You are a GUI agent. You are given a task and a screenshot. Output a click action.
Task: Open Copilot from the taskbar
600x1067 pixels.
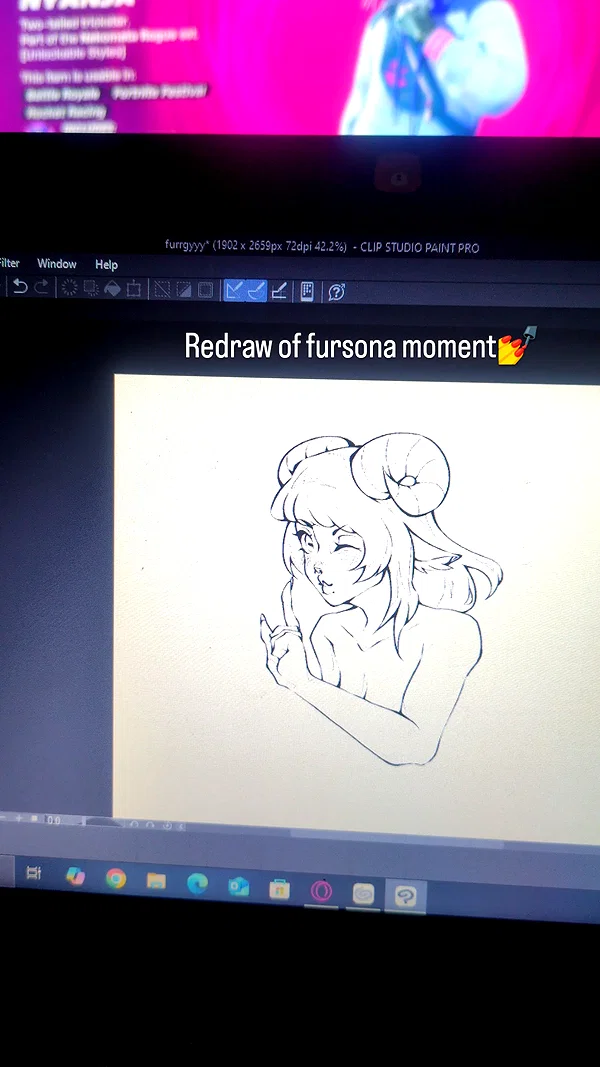point(75,876)
